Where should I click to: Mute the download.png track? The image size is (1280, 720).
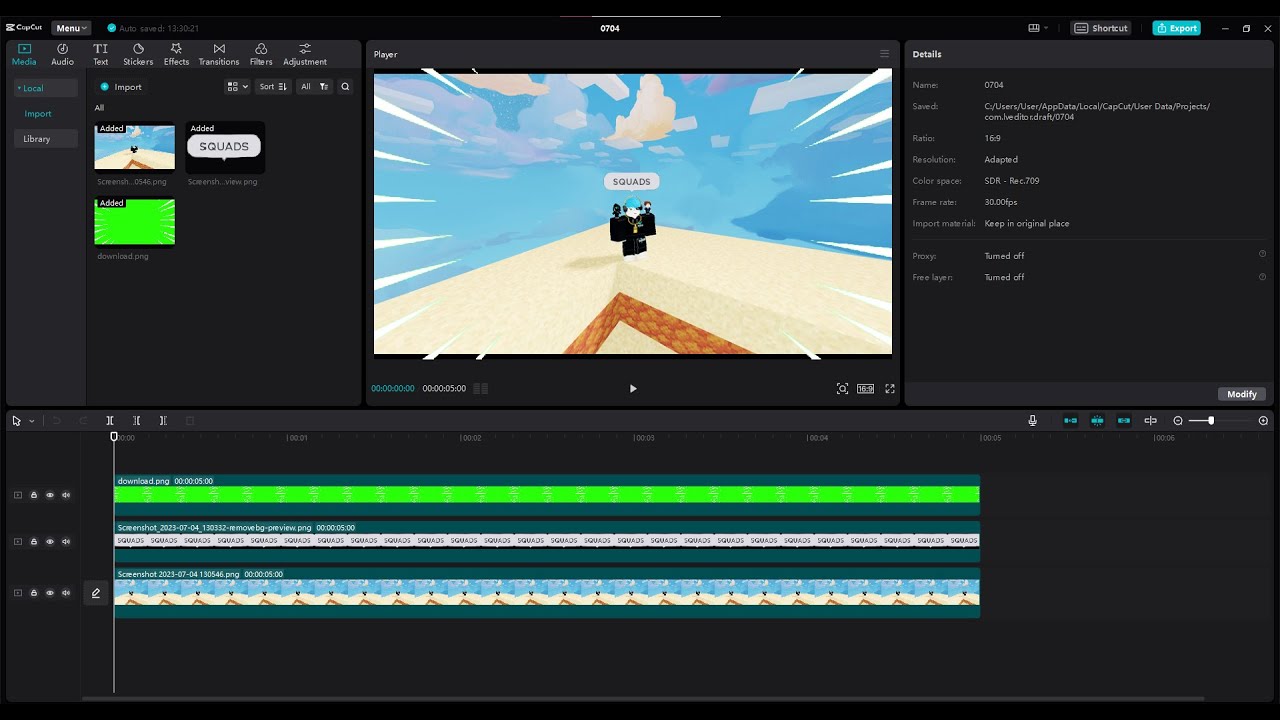point(66,495)
